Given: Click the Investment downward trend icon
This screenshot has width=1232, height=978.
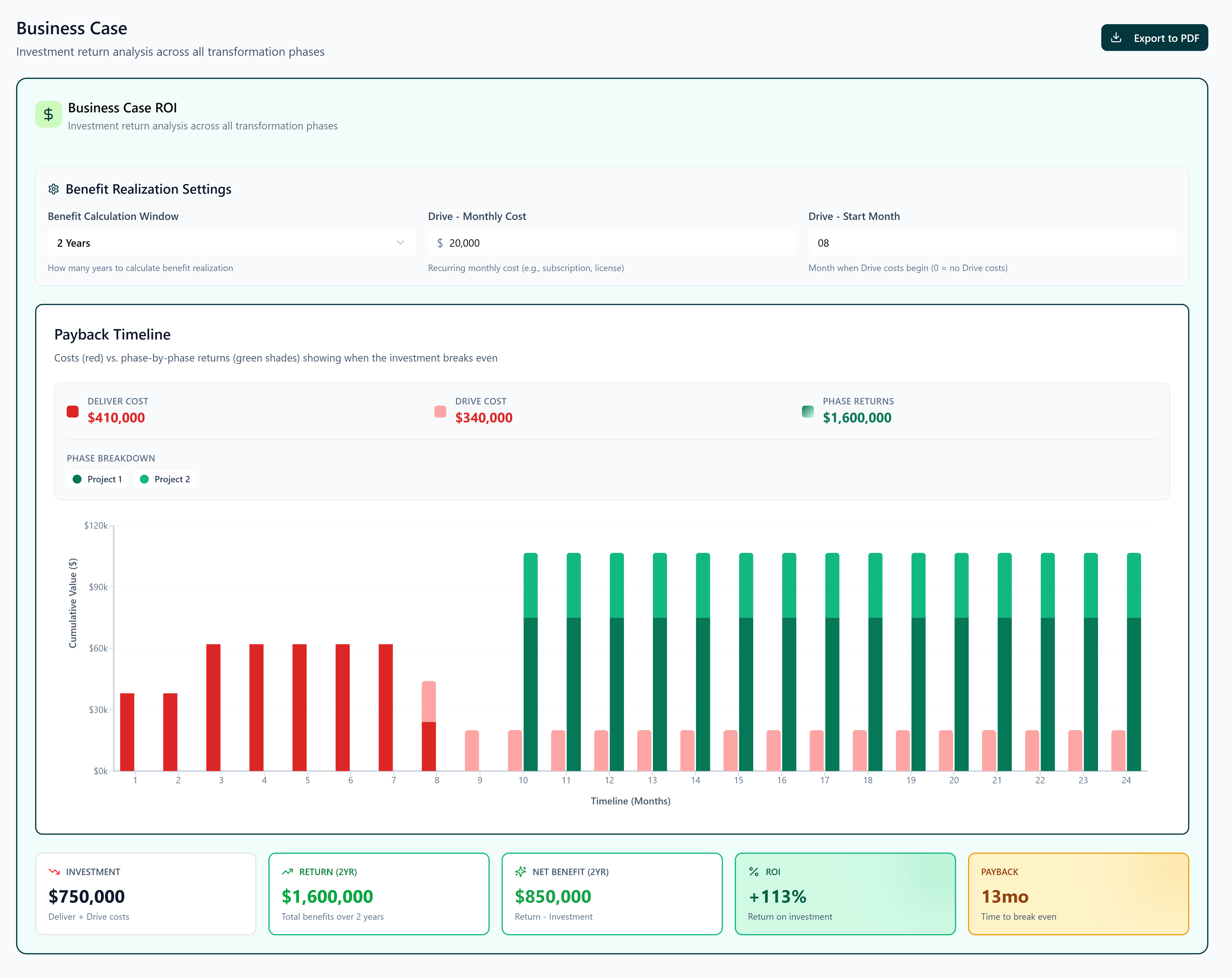Looking at the screenshot, I should (54, 872).
